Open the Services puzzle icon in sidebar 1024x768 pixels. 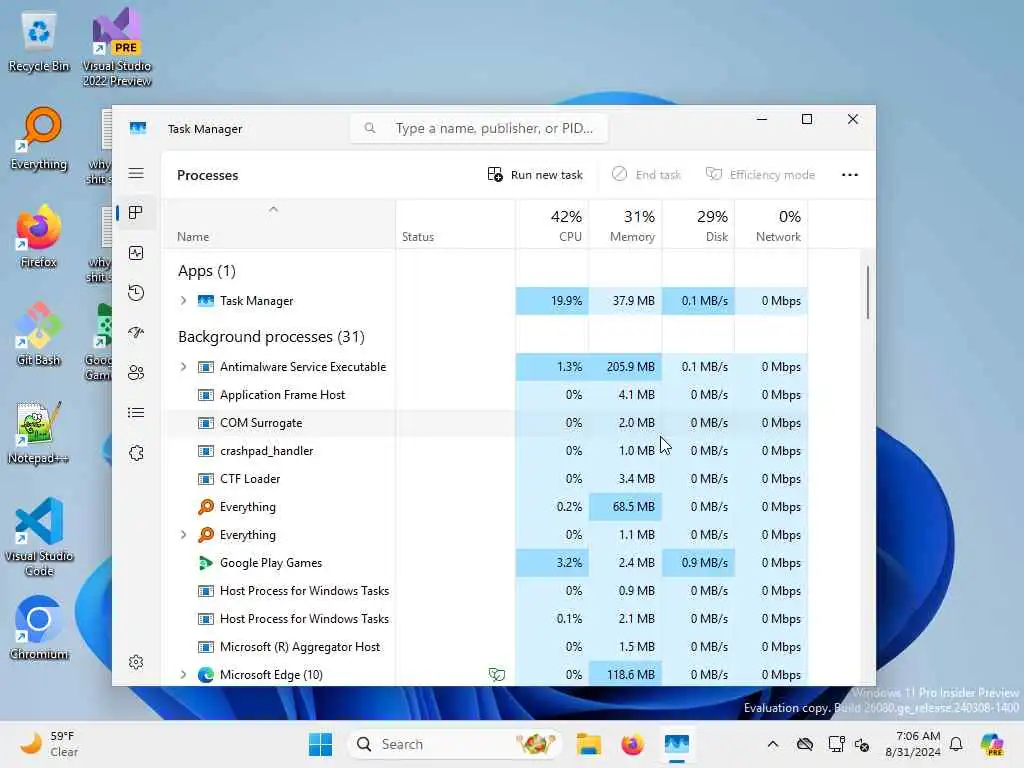point(136,453)
